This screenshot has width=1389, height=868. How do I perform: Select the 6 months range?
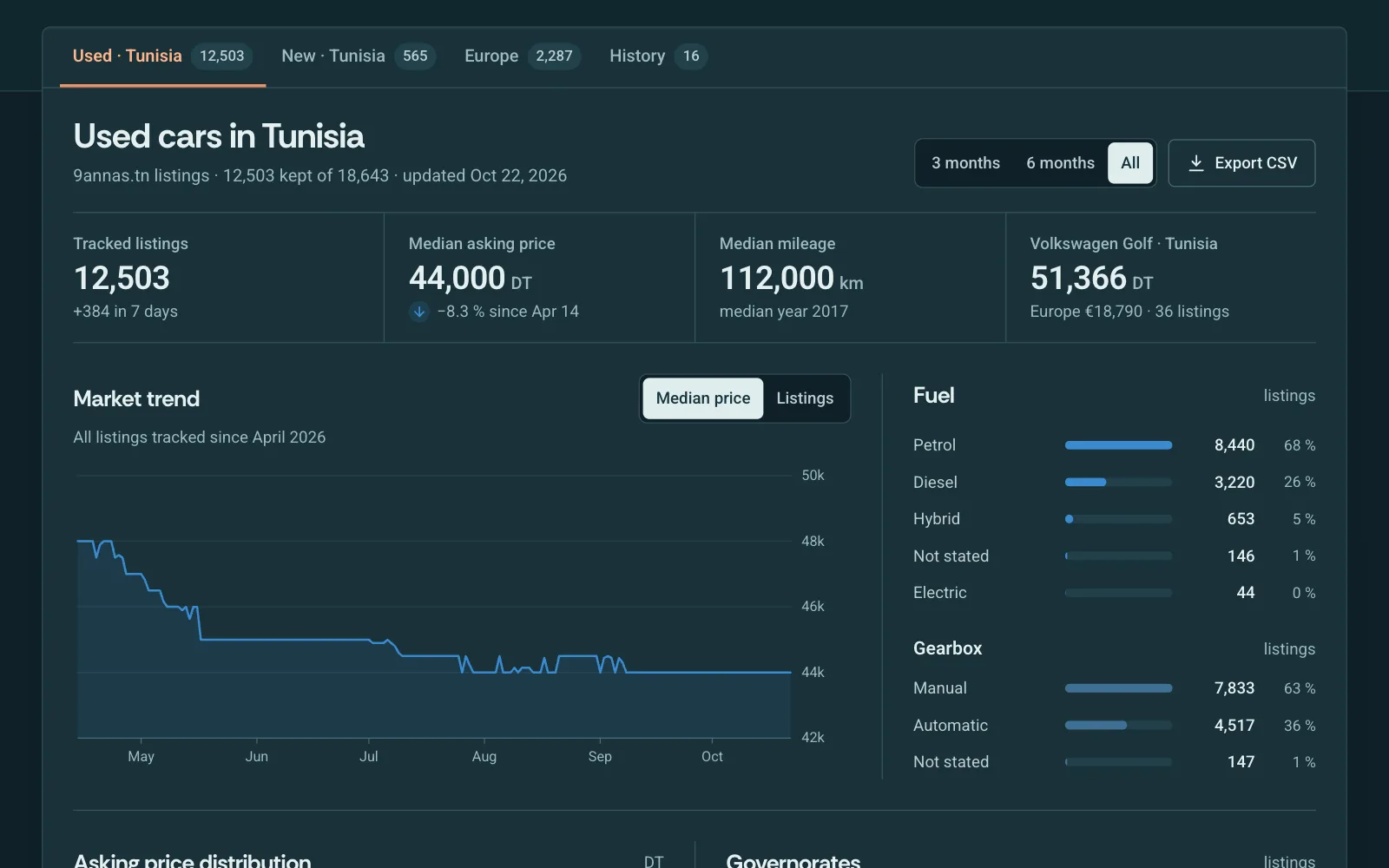coord(1060,163)
